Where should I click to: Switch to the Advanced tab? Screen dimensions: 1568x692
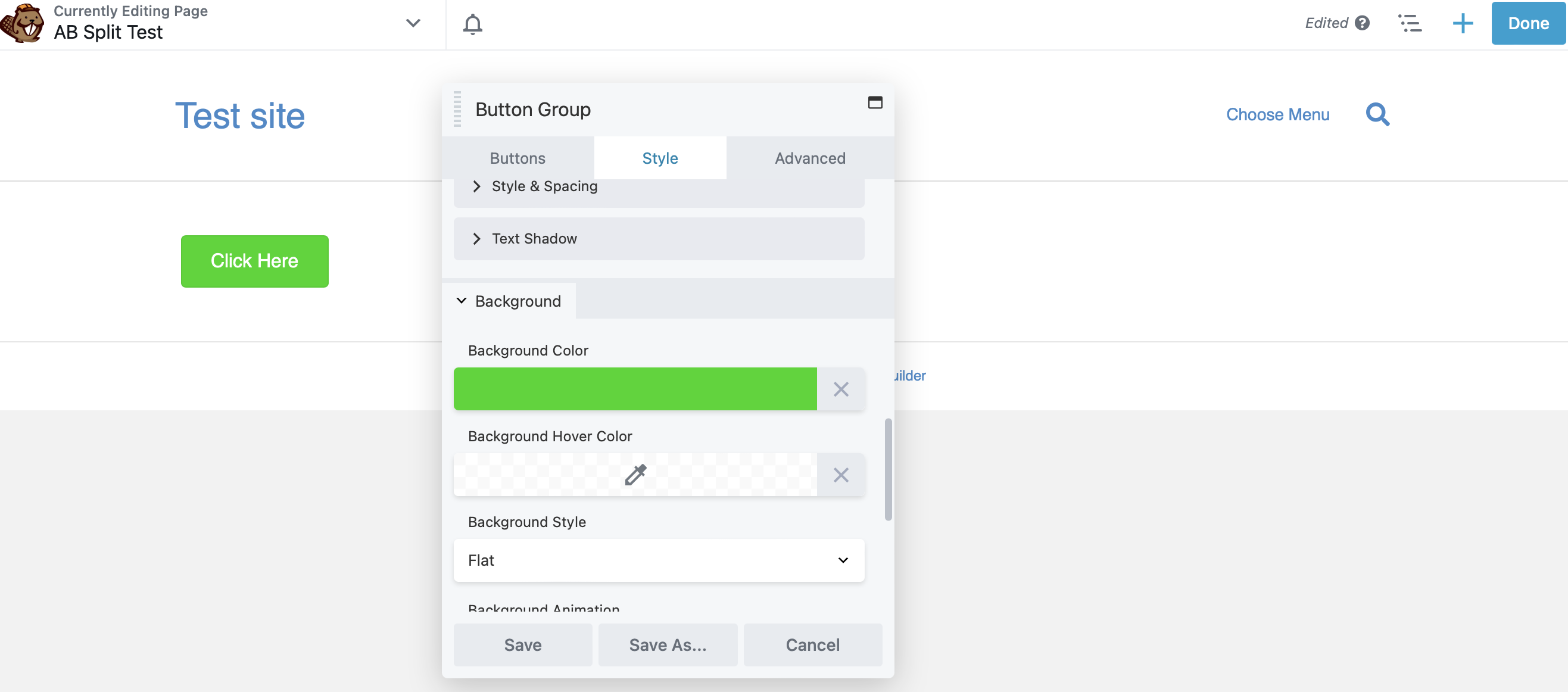click(809, 158)
